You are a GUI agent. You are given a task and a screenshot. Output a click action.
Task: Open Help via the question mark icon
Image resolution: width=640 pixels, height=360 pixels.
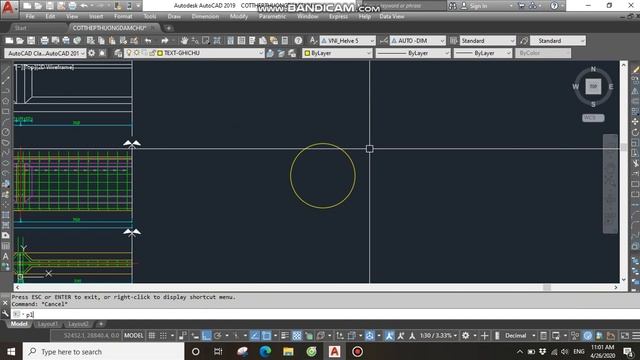(x=298, y=40)
